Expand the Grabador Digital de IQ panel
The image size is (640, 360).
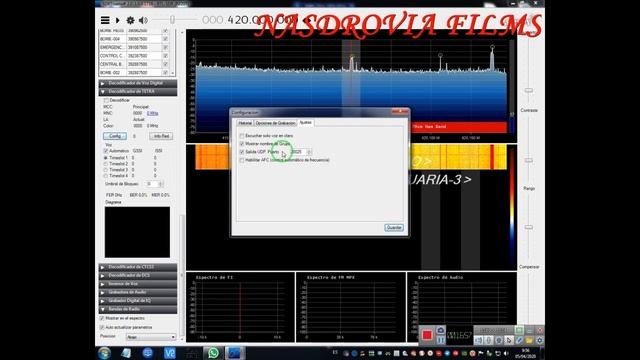pos(138,301)
